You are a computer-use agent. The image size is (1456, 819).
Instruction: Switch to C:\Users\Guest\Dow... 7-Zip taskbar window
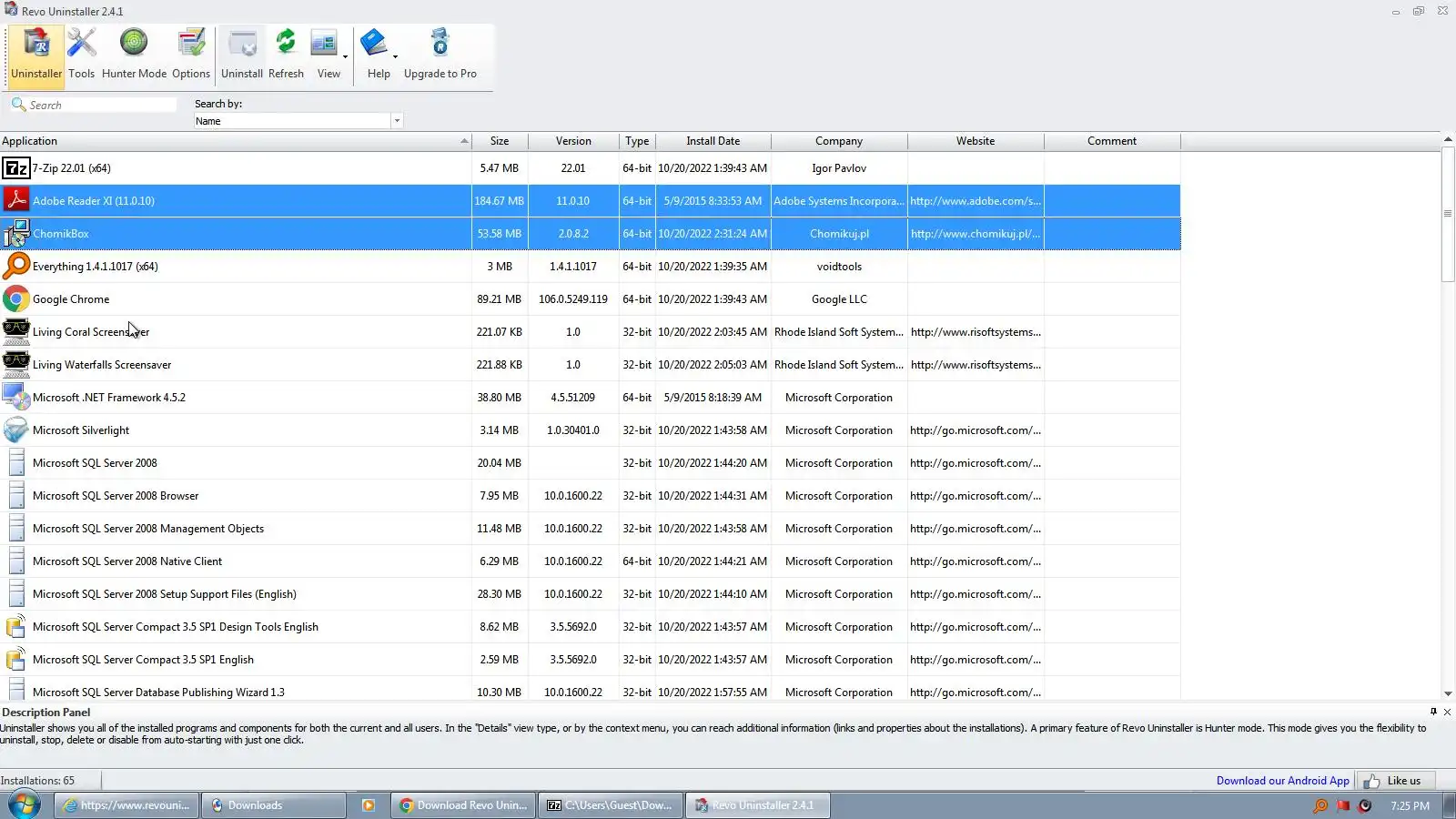(611, 805)
